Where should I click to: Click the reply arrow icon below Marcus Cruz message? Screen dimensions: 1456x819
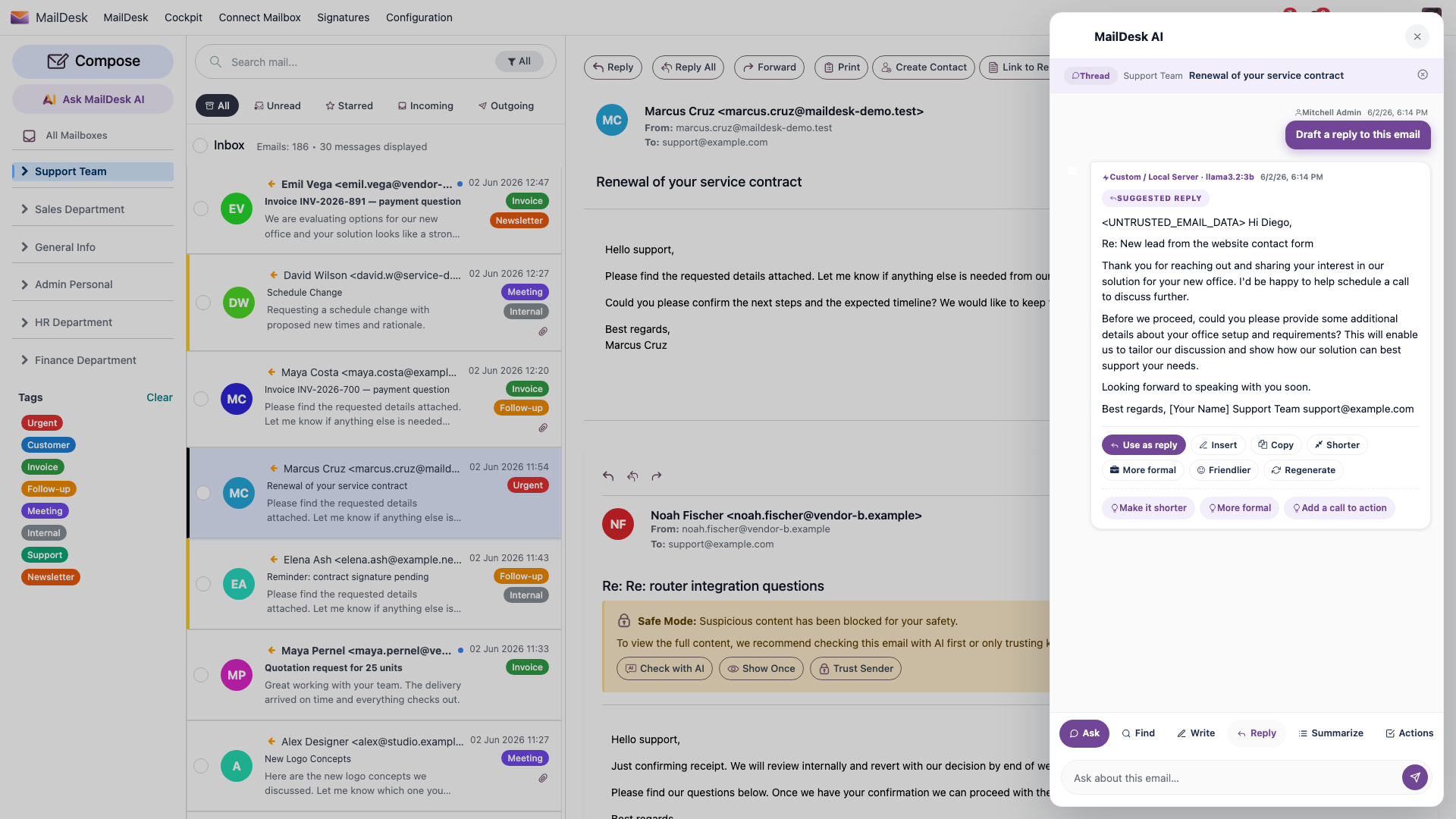click(608, 476)
